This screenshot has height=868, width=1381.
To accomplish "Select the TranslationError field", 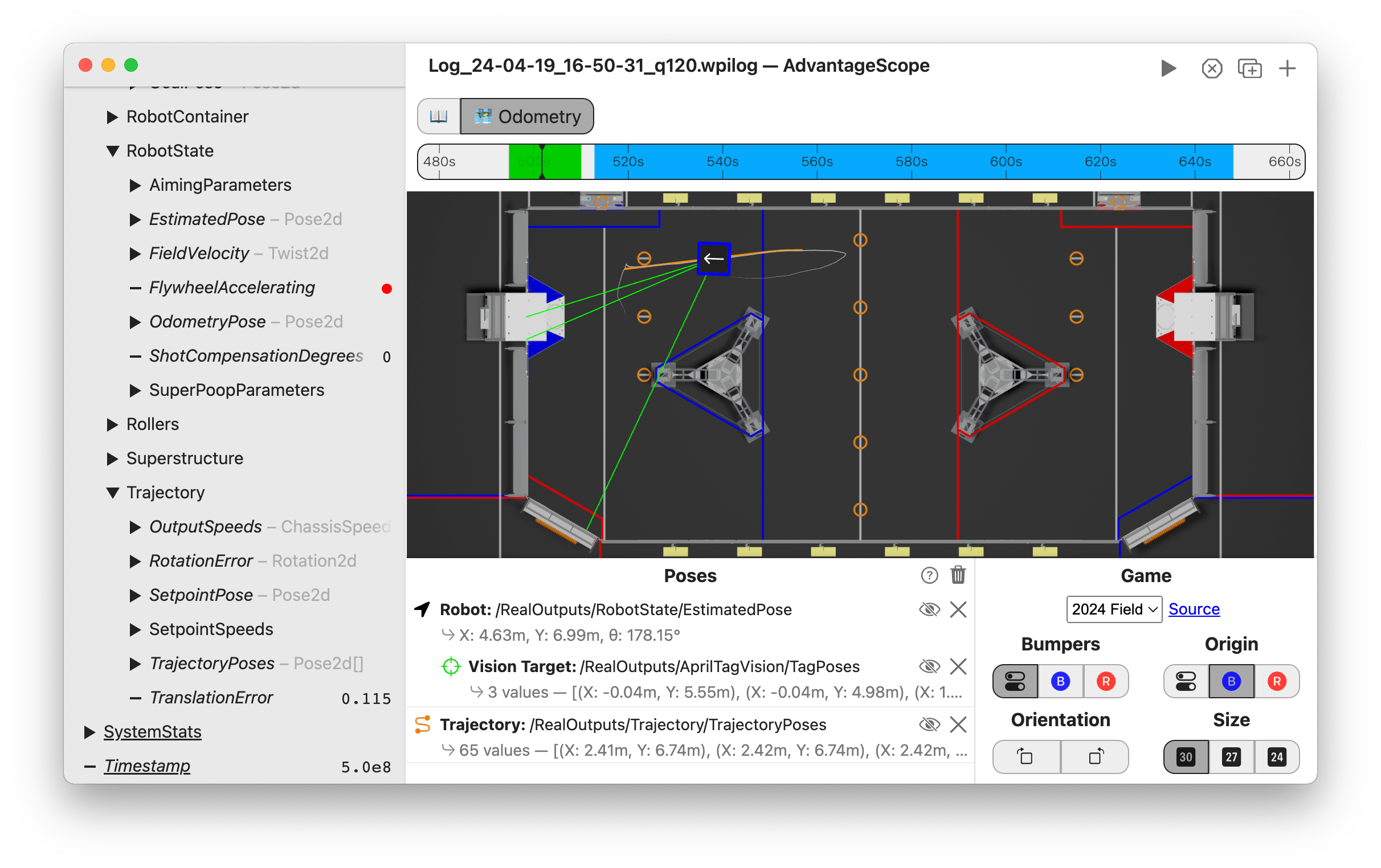I will pos(211,698).
